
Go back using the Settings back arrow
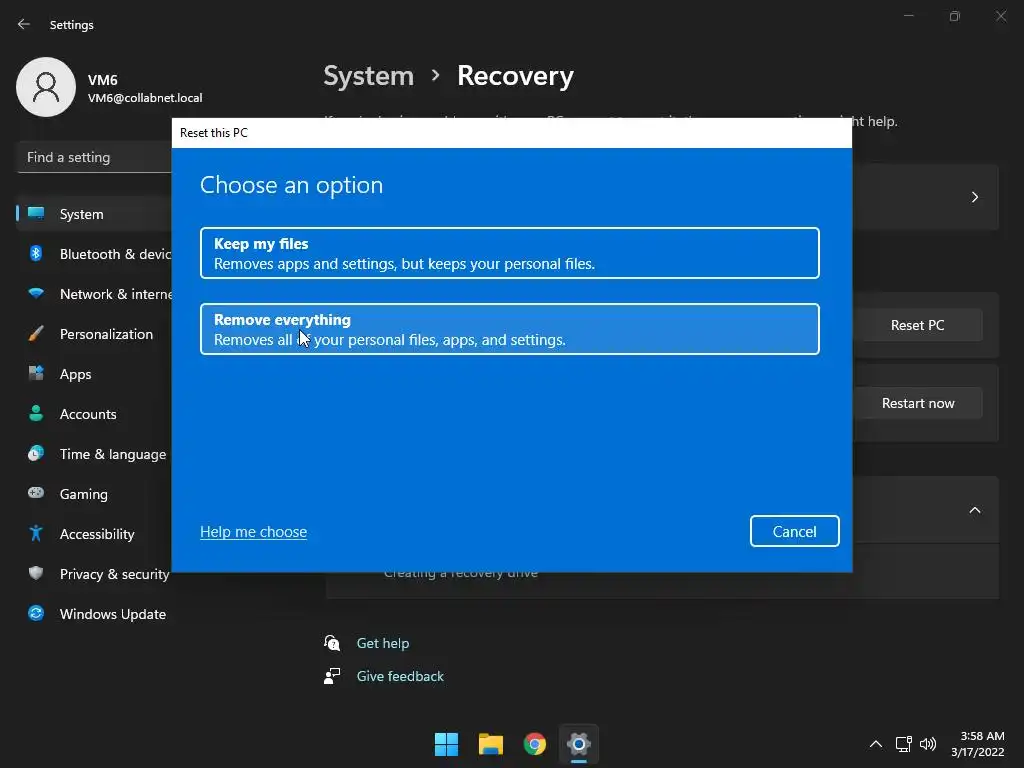[x=24, y=24]
